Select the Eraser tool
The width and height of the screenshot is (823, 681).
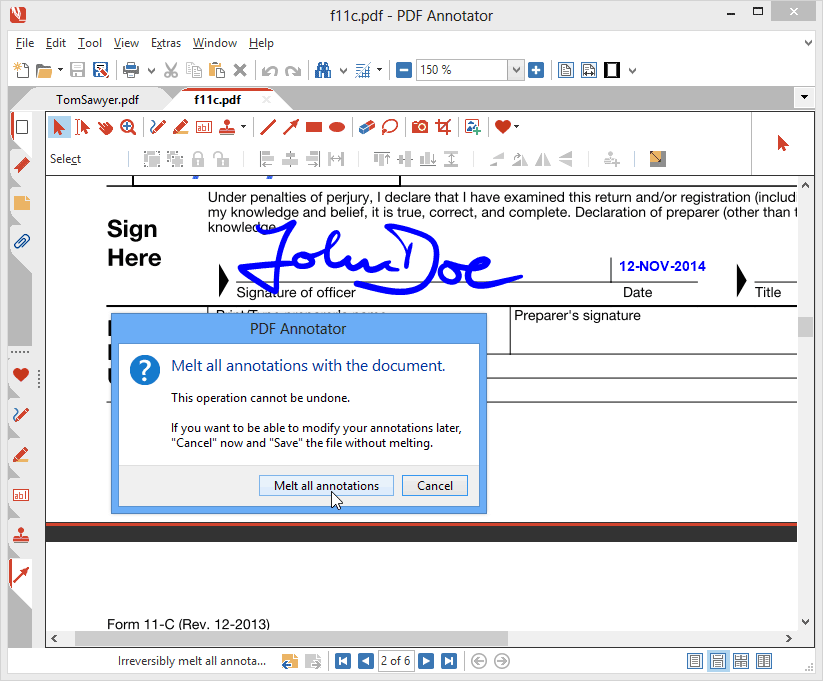[x=363, y=127]
